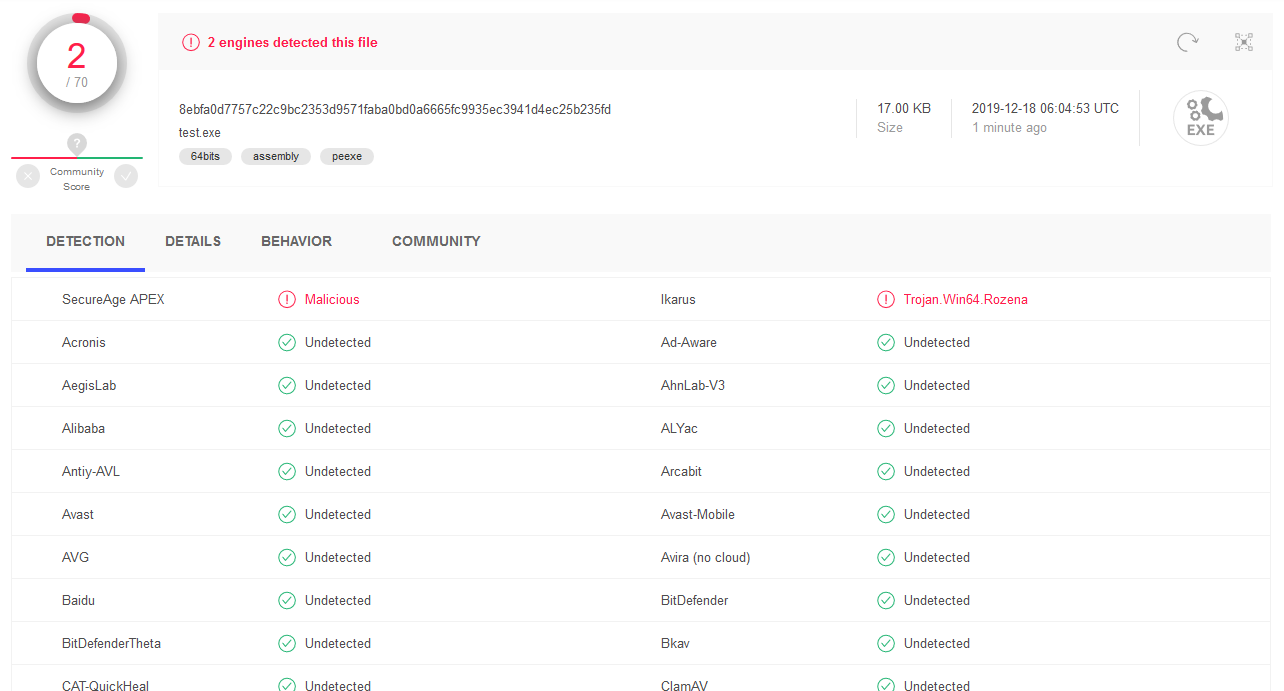The width and height of the screenshot is (1284, 691).
Task: Click the 64bits tag
Action: point(205,156)
